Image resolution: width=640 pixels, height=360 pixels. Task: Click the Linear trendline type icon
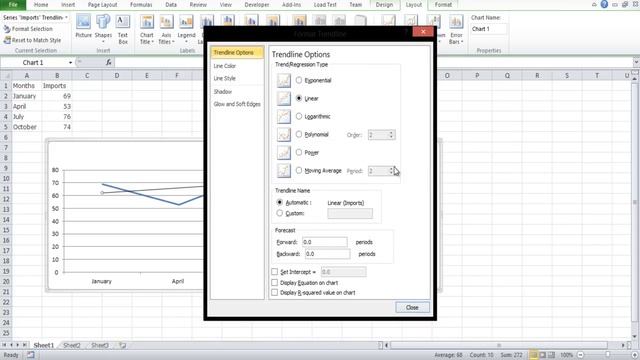pyautogui.click(x=284, y=98)
